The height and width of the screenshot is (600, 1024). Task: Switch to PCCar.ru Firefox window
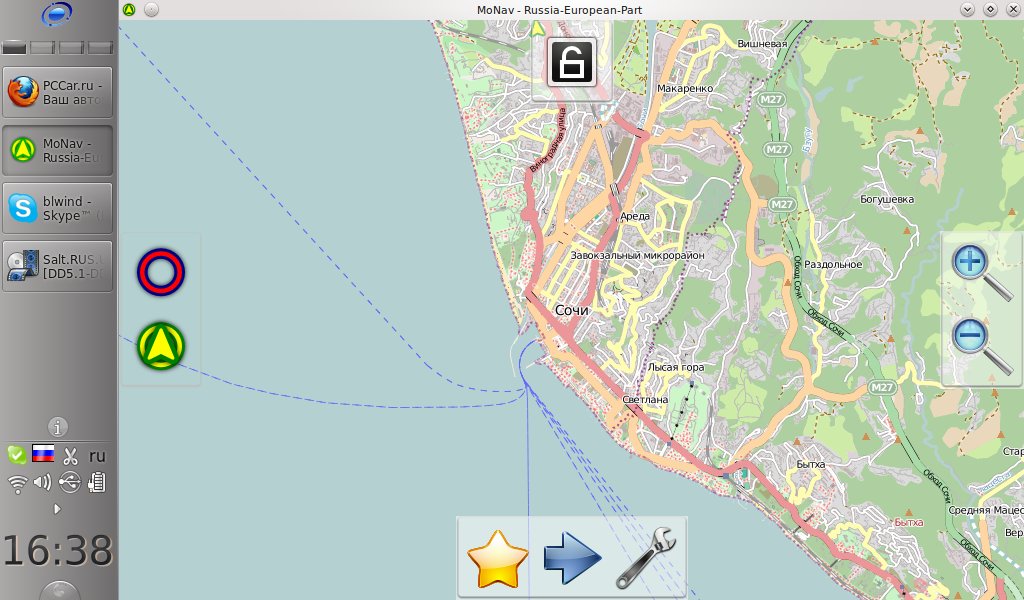tap(58, 93)
